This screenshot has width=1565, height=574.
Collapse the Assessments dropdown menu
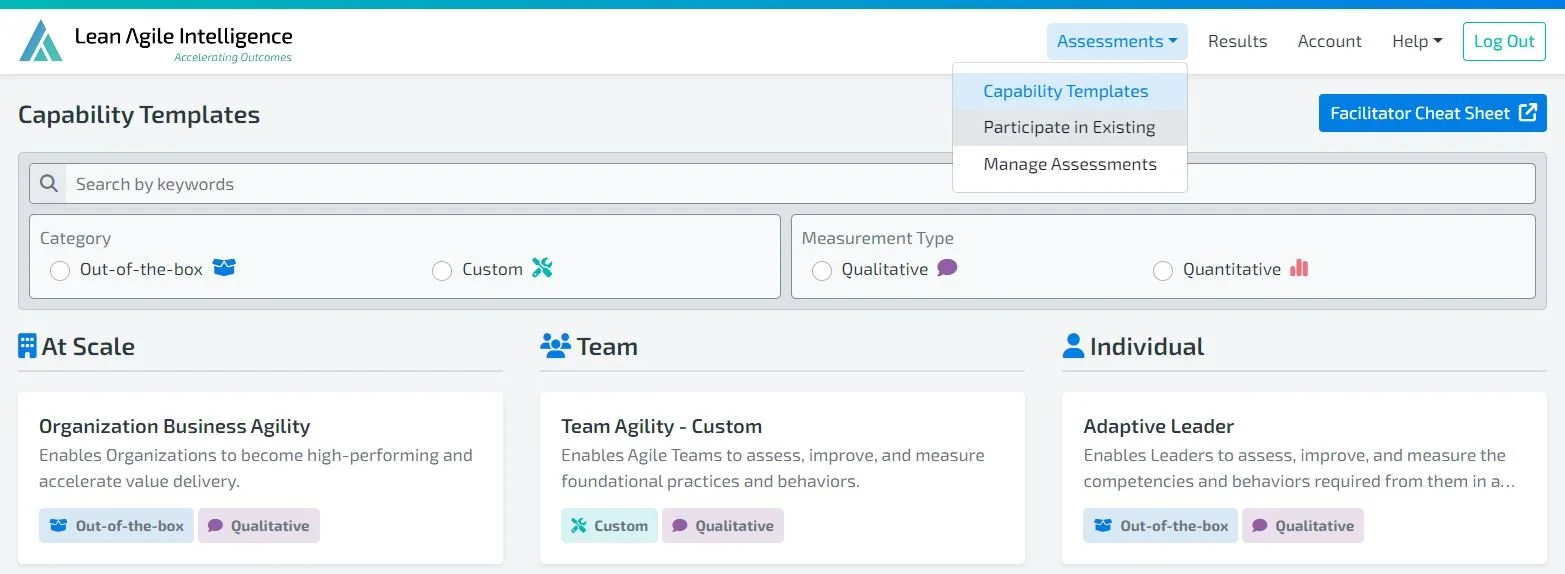pyautogui.click(x=1117, y=41)
